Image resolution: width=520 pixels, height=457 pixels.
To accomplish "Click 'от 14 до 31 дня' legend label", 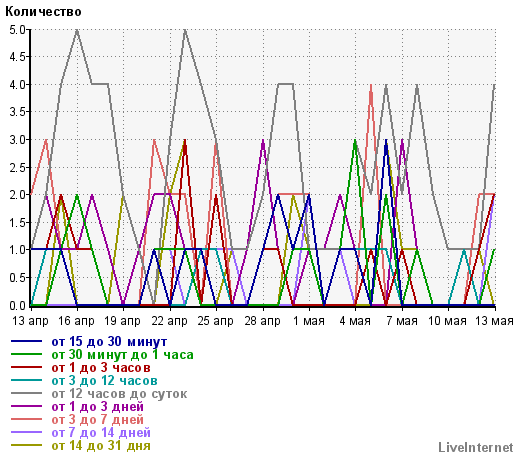I will pyautogui.click(x=101, y=446).
